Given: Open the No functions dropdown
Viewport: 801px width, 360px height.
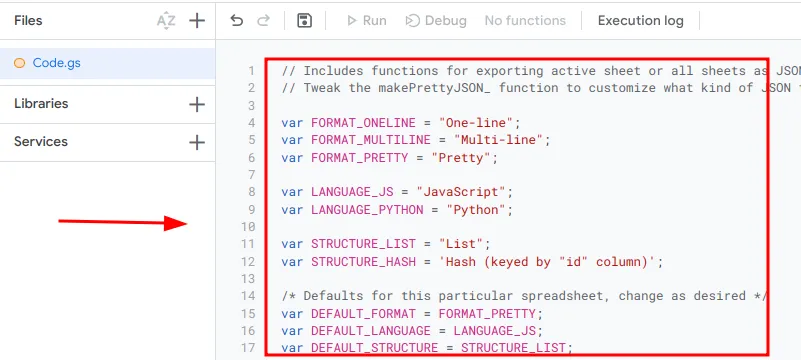Looking at the screenshot, I should (x=525, y=20).
